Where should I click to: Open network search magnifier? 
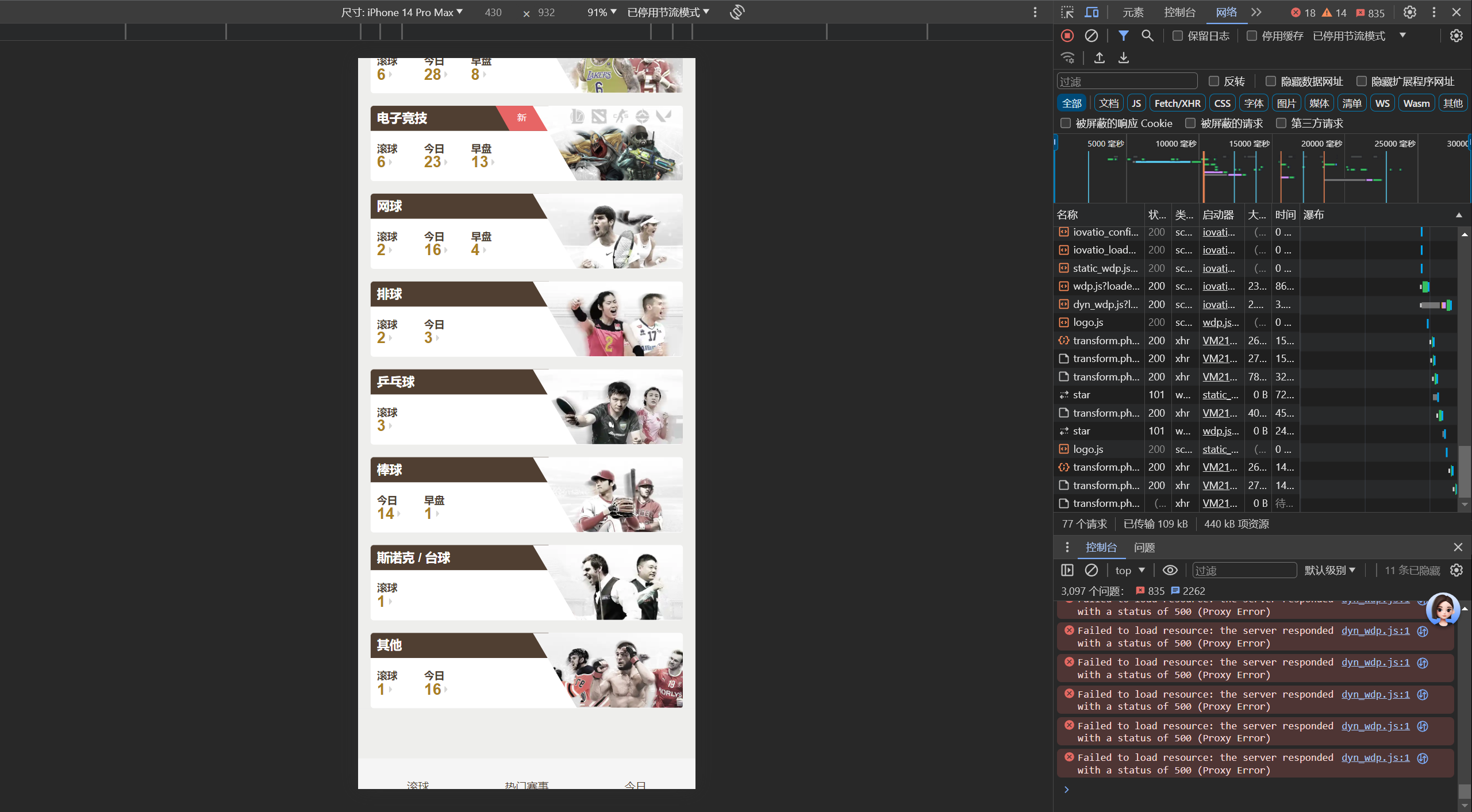tap(1147, 36)
